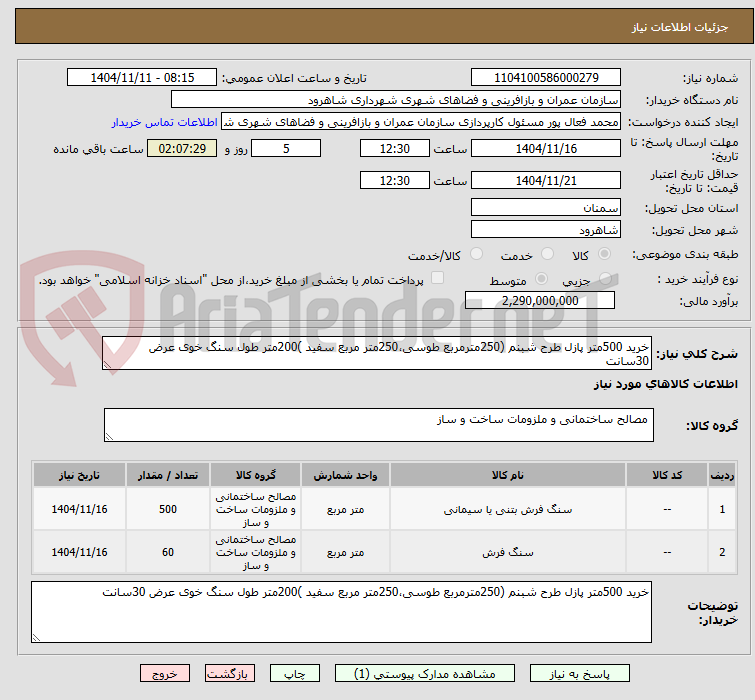Click the خروج exit button
The width and height of the screenshot is (755, 700).
(165, 673)
